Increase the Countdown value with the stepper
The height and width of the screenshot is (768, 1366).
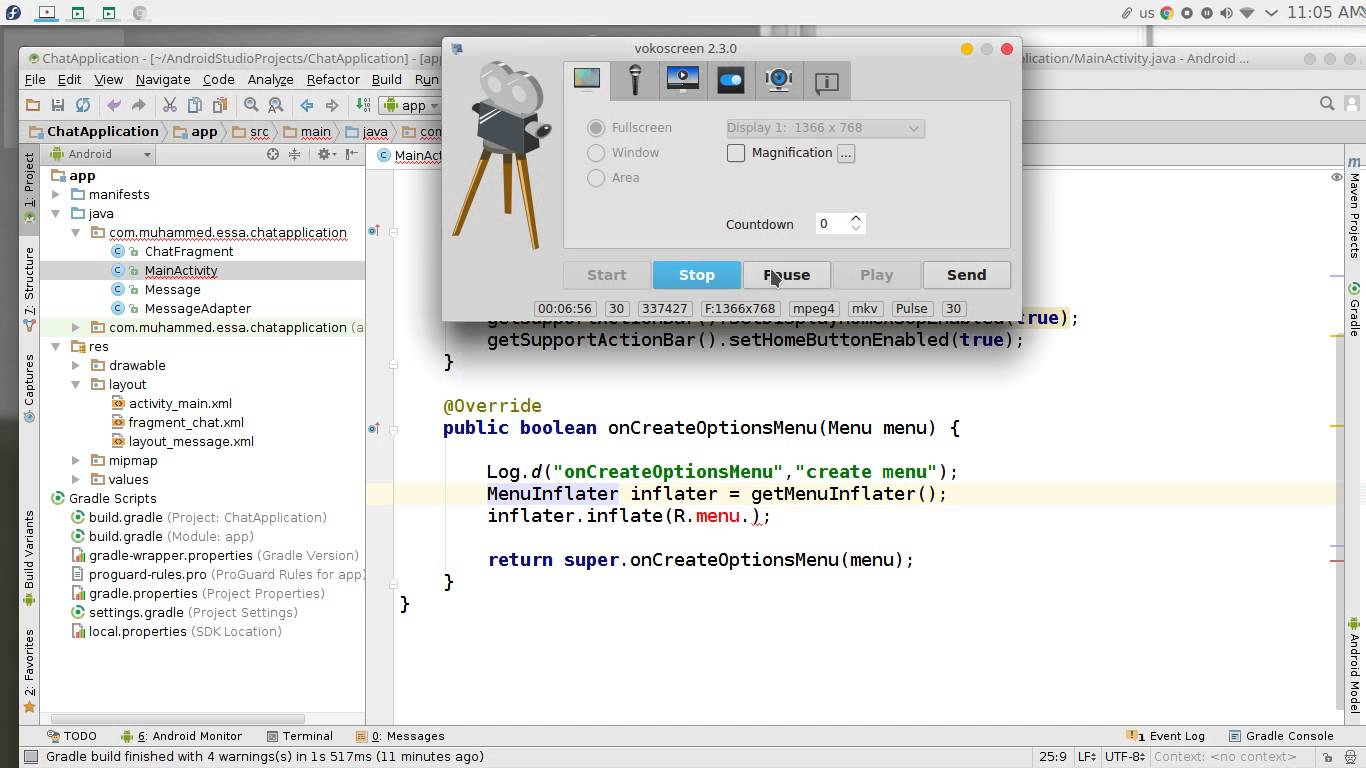tap(856, 217)
